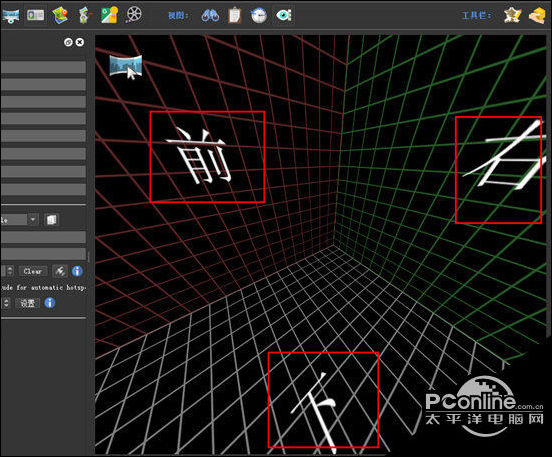Click the Google street view map icon
The width and height of the screenshot is (552, 457).
click(x=109, y=15)
